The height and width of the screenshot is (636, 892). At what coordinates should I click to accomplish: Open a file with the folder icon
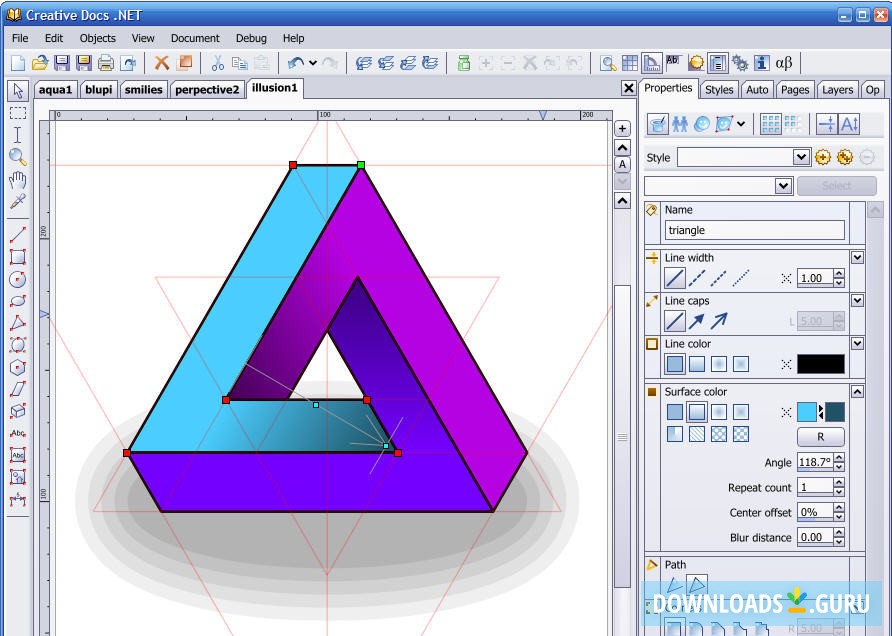tap(40, 63)
